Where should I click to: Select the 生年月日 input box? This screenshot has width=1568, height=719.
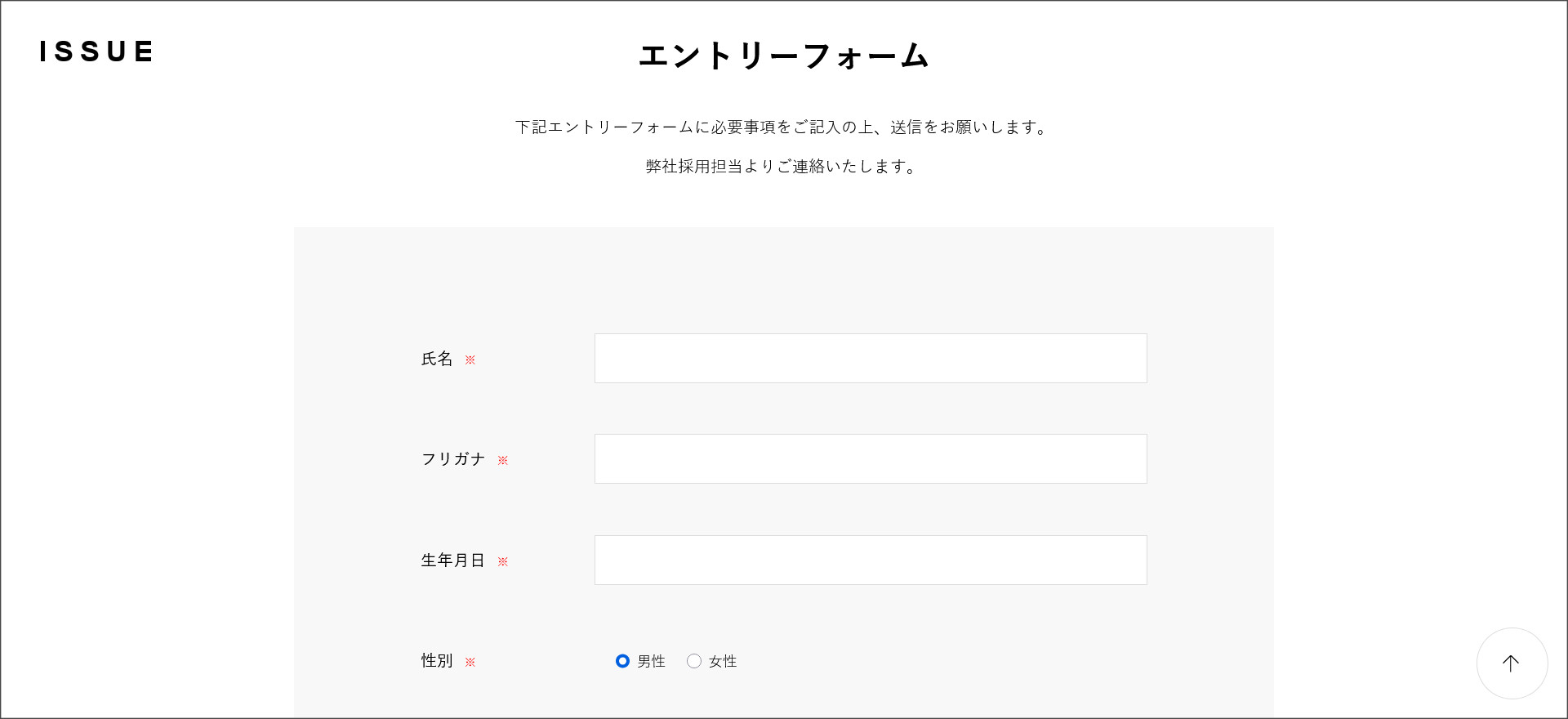(870, 560)
